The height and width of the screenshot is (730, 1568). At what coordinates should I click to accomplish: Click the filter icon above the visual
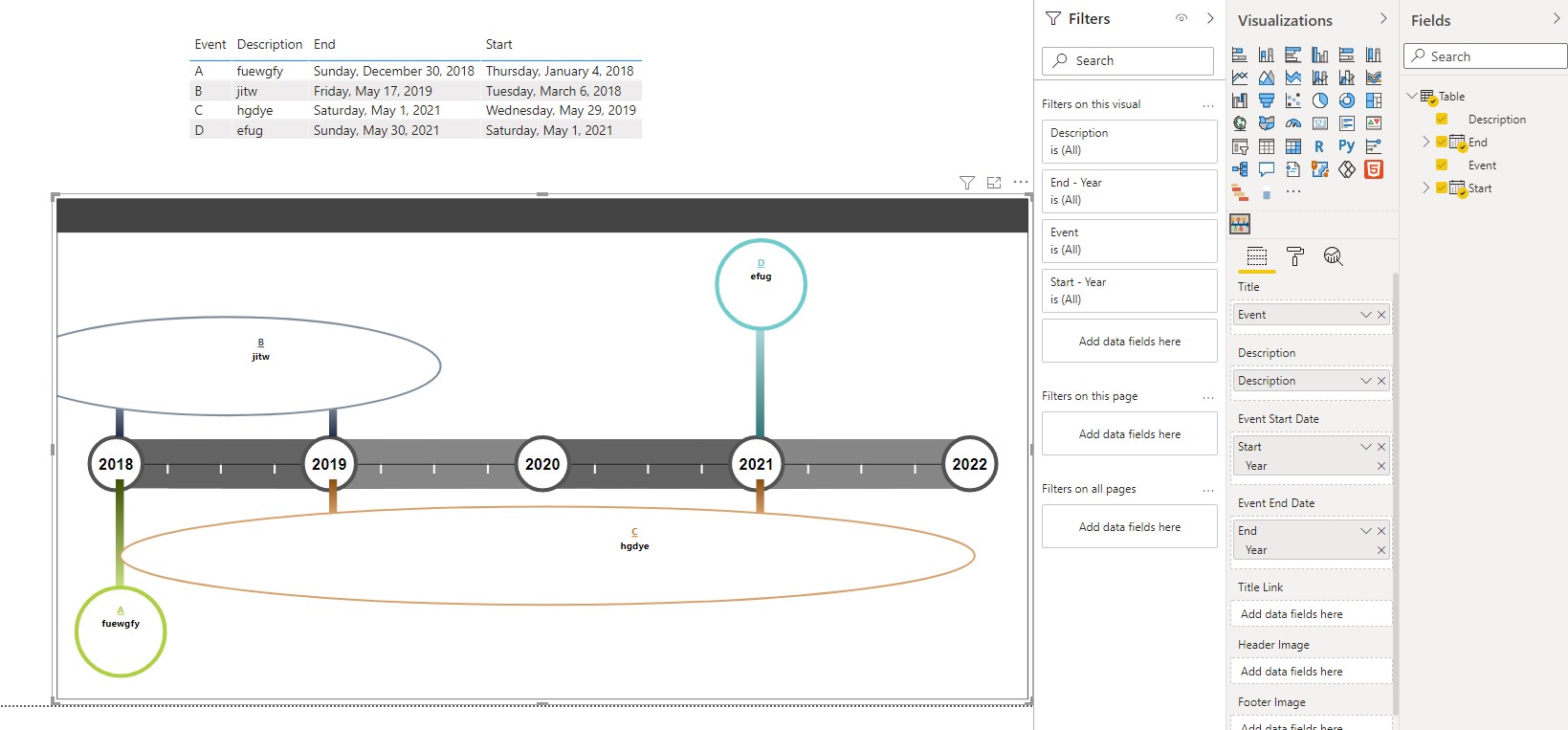967,183
